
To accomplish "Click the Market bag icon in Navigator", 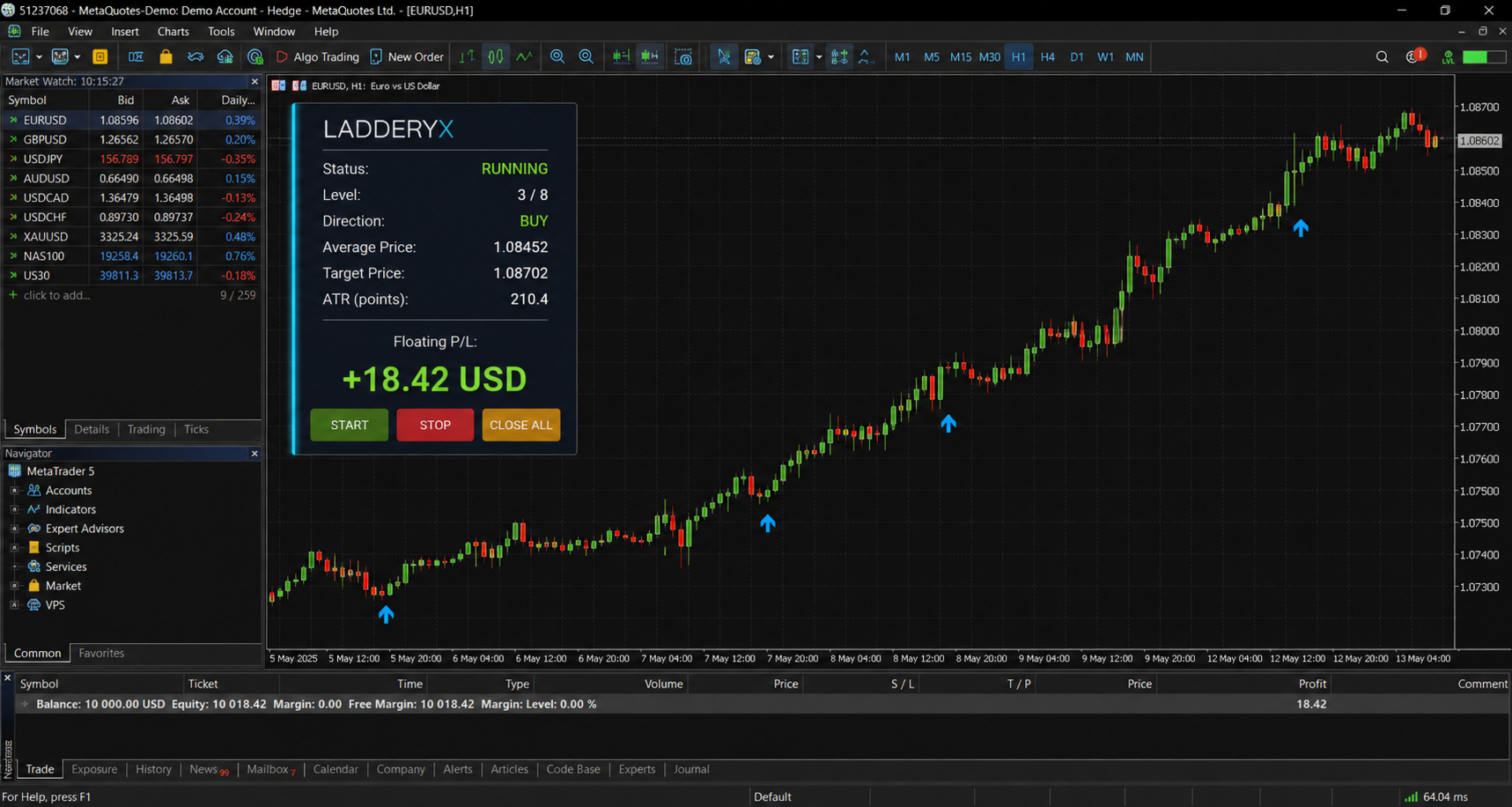I will 33,586.
